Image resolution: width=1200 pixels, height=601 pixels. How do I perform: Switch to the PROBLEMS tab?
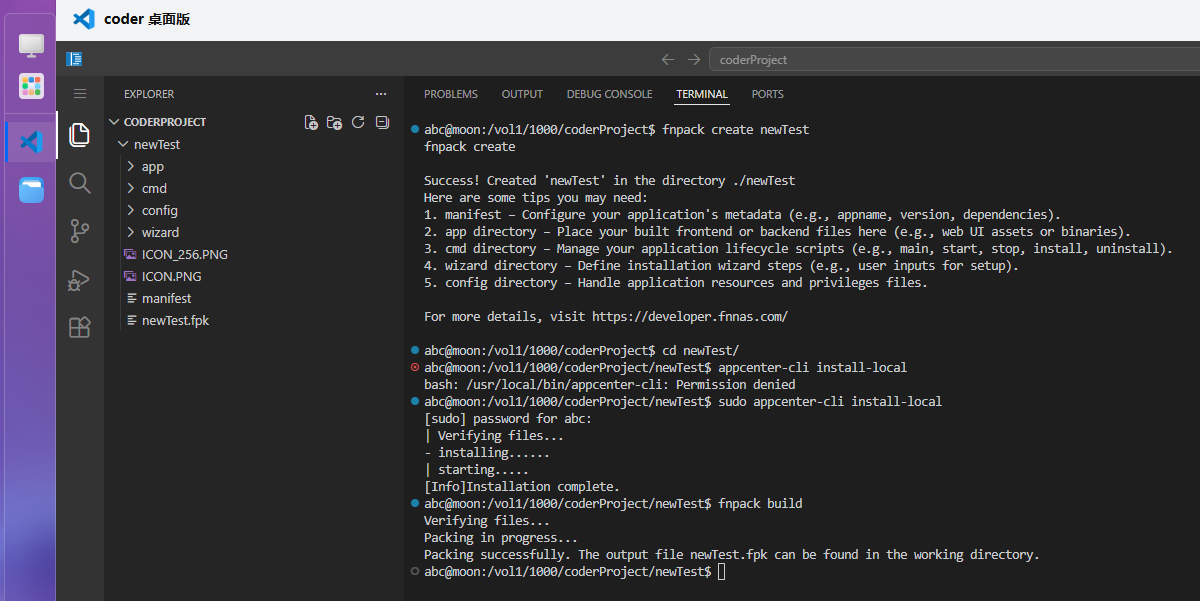[450, 94]
